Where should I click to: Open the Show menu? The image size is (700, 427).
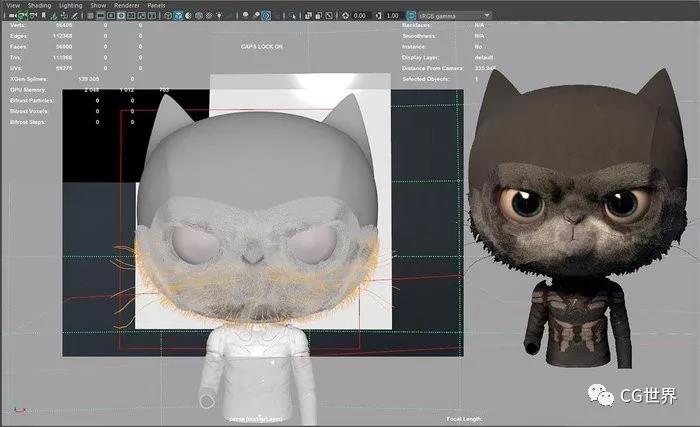pos(98,5)
